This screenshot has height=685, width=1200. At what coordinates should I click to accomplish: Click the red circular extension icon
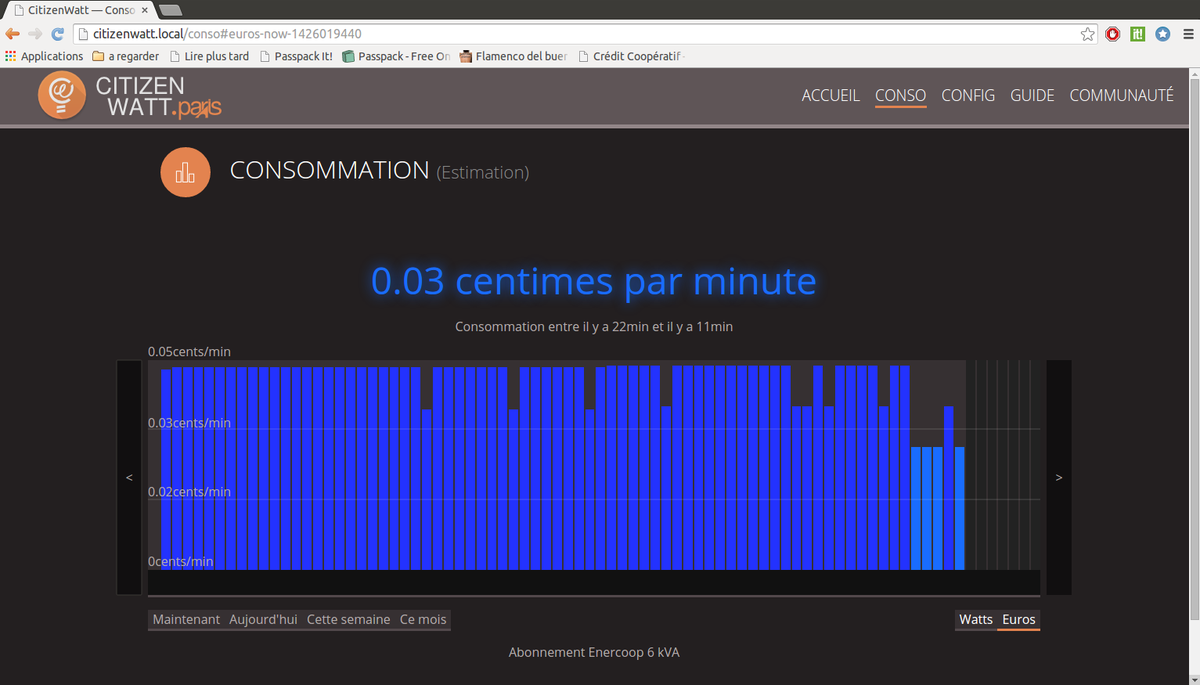[1113, 34]
